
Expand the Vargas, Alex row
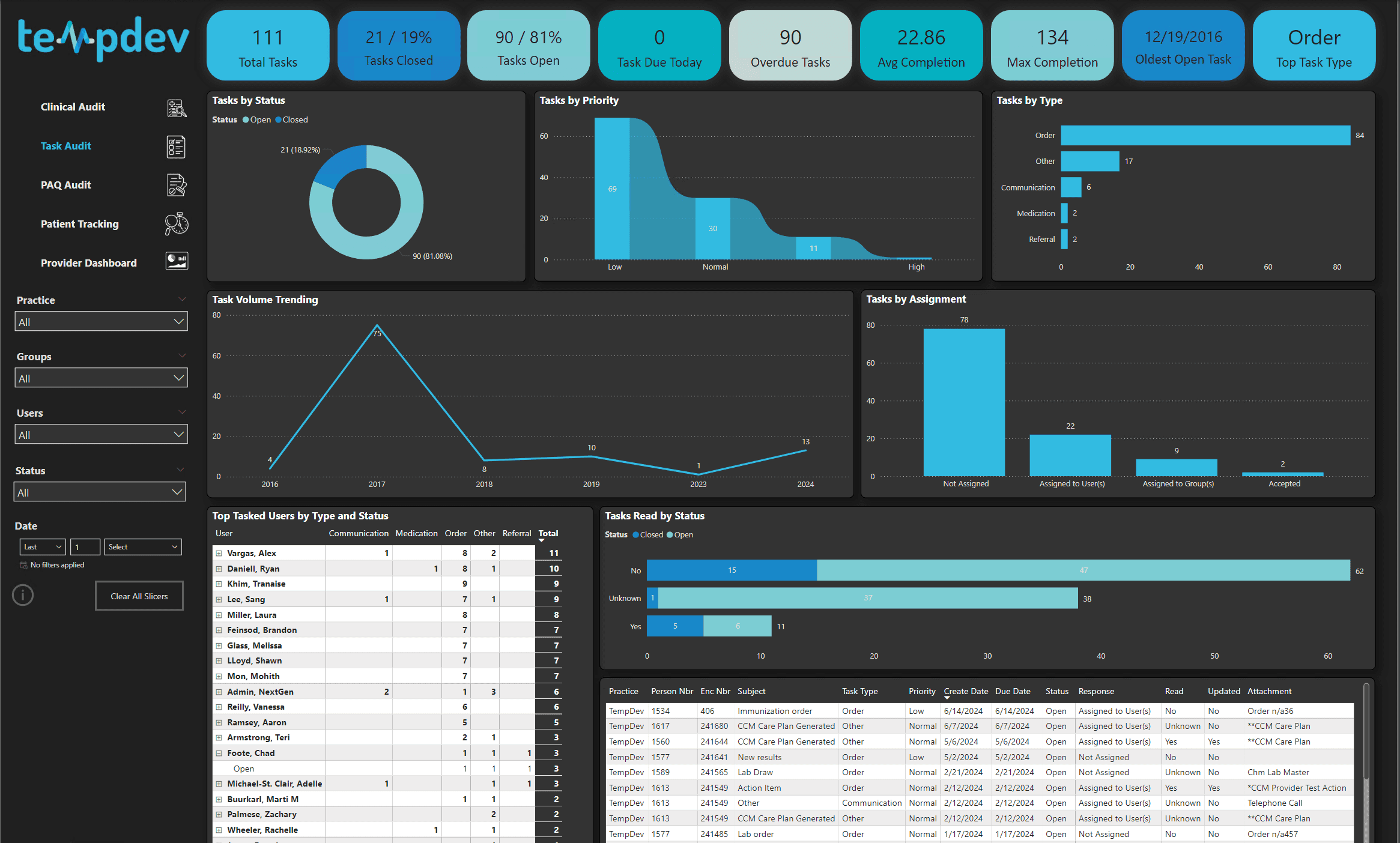(219, 553)
